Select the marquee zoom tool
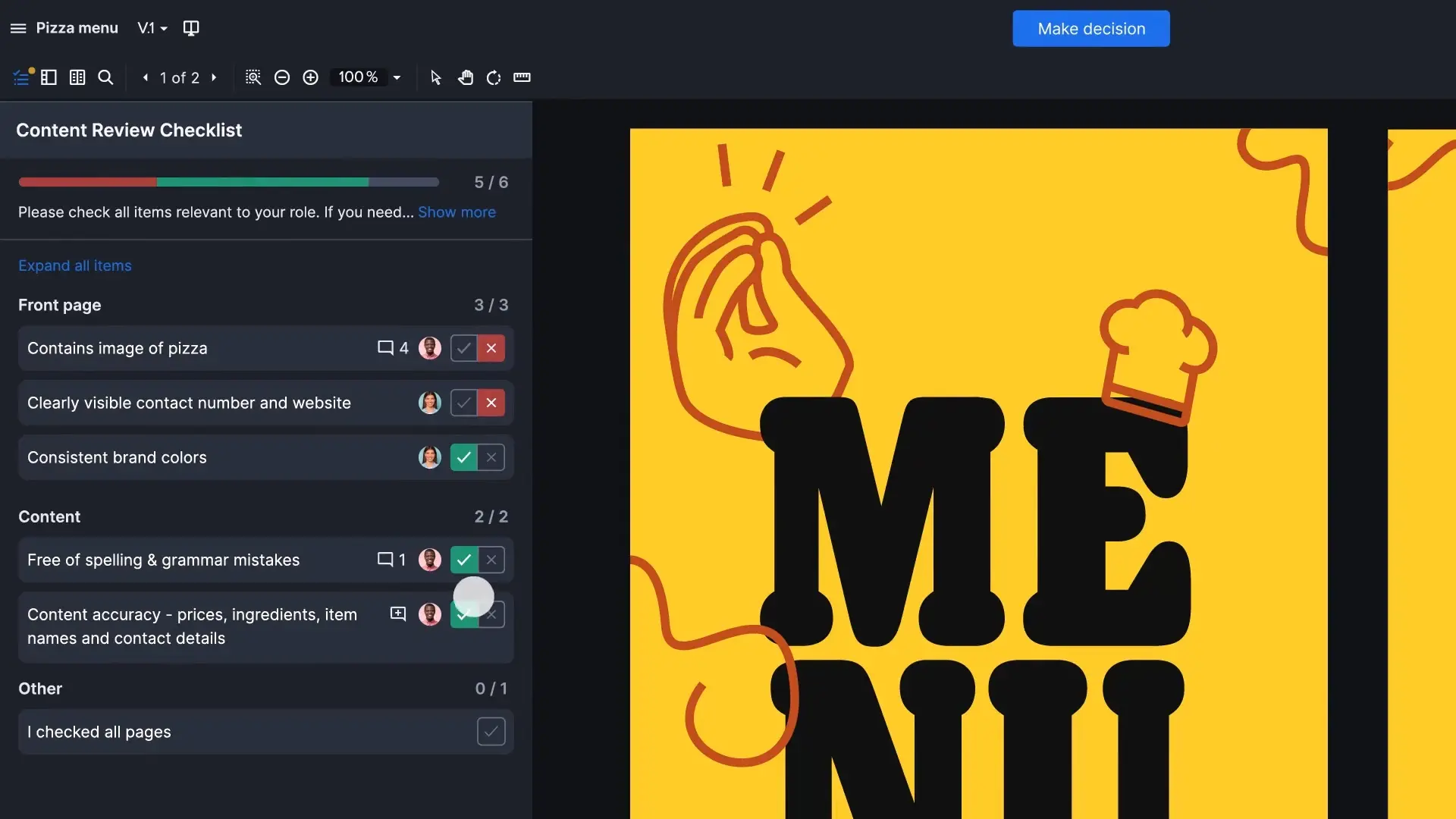The width and height of the screenshot is (1456, 819). pos(253,77)
